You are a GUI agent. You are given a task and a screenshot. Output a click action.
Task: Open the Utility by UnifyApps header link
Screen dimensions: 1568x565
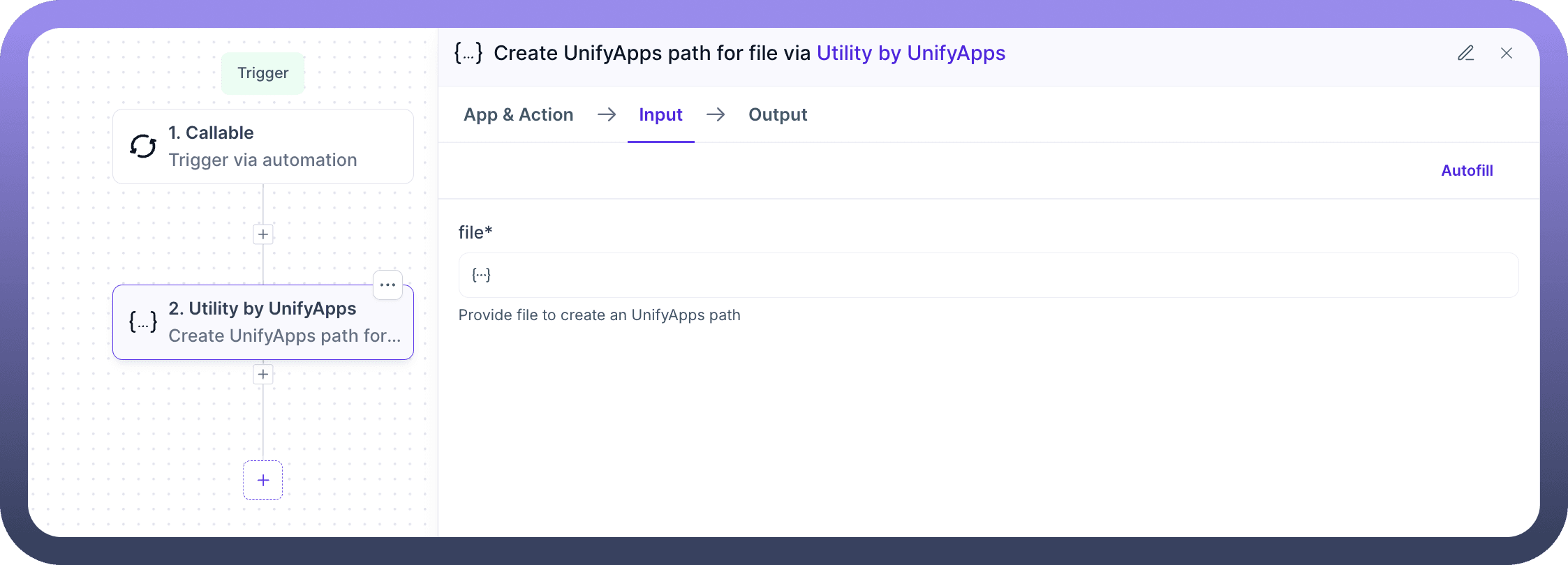point(910,53)
